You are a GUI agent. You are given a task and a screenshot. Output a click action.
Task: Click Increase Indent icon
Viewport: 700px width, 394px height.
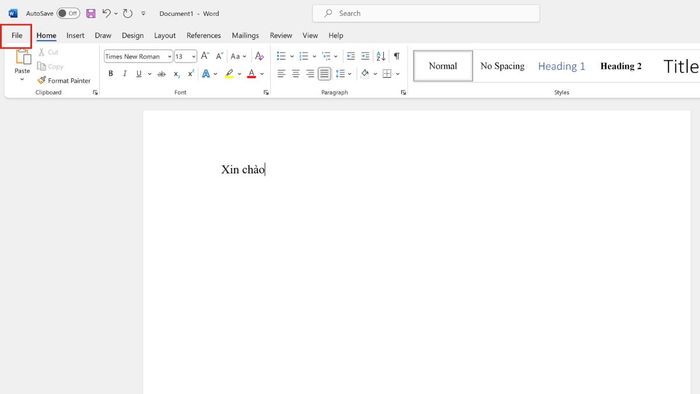pyautogui.click(x=365, y=56)
